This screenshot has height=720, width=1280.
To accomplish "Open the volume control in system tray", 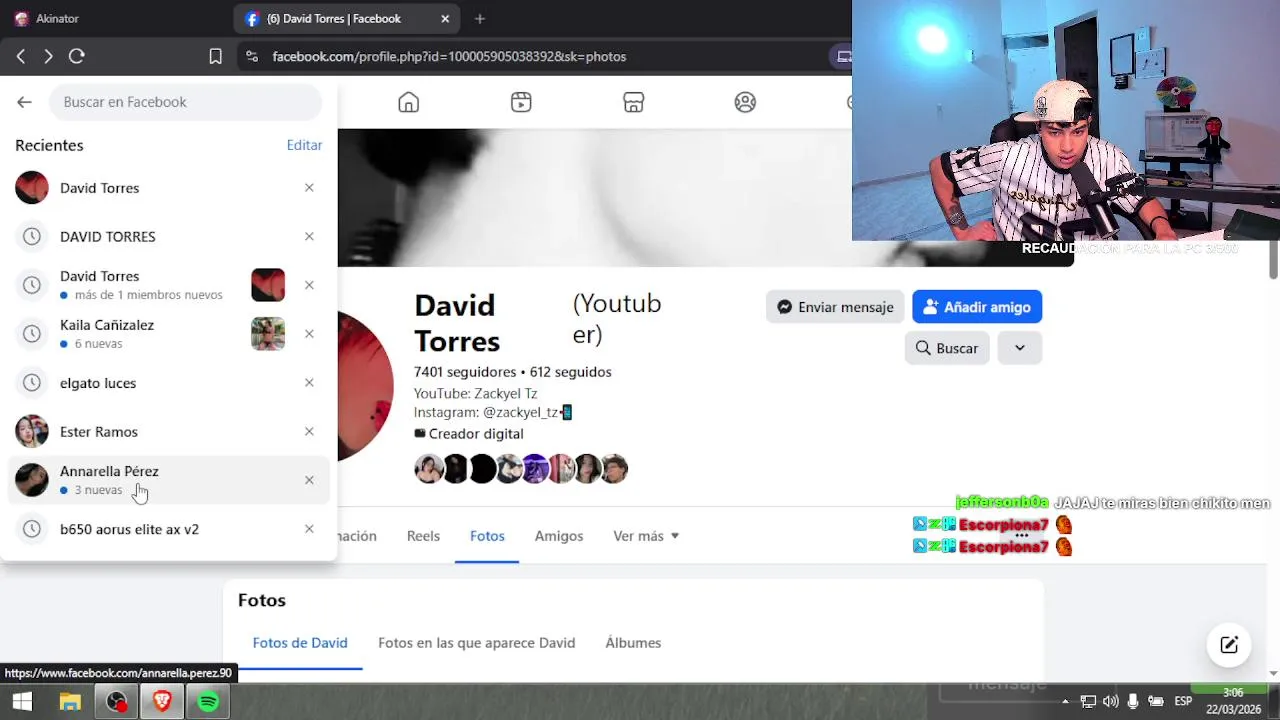I will tap(1111, 702).
